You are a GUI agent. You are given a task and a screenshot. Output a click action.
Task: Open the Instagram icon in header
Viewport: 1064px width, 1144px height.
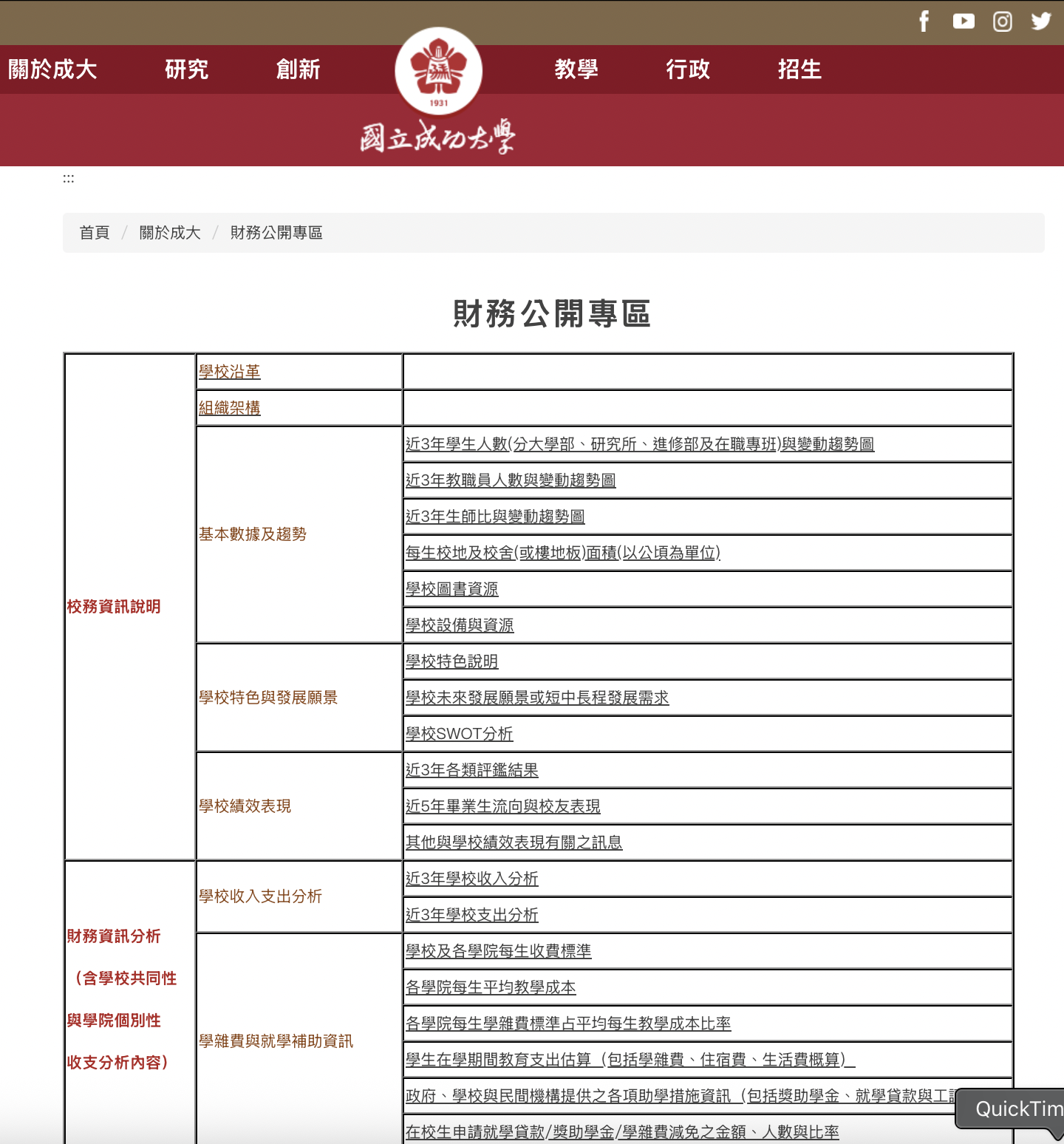coord(1002,21)
